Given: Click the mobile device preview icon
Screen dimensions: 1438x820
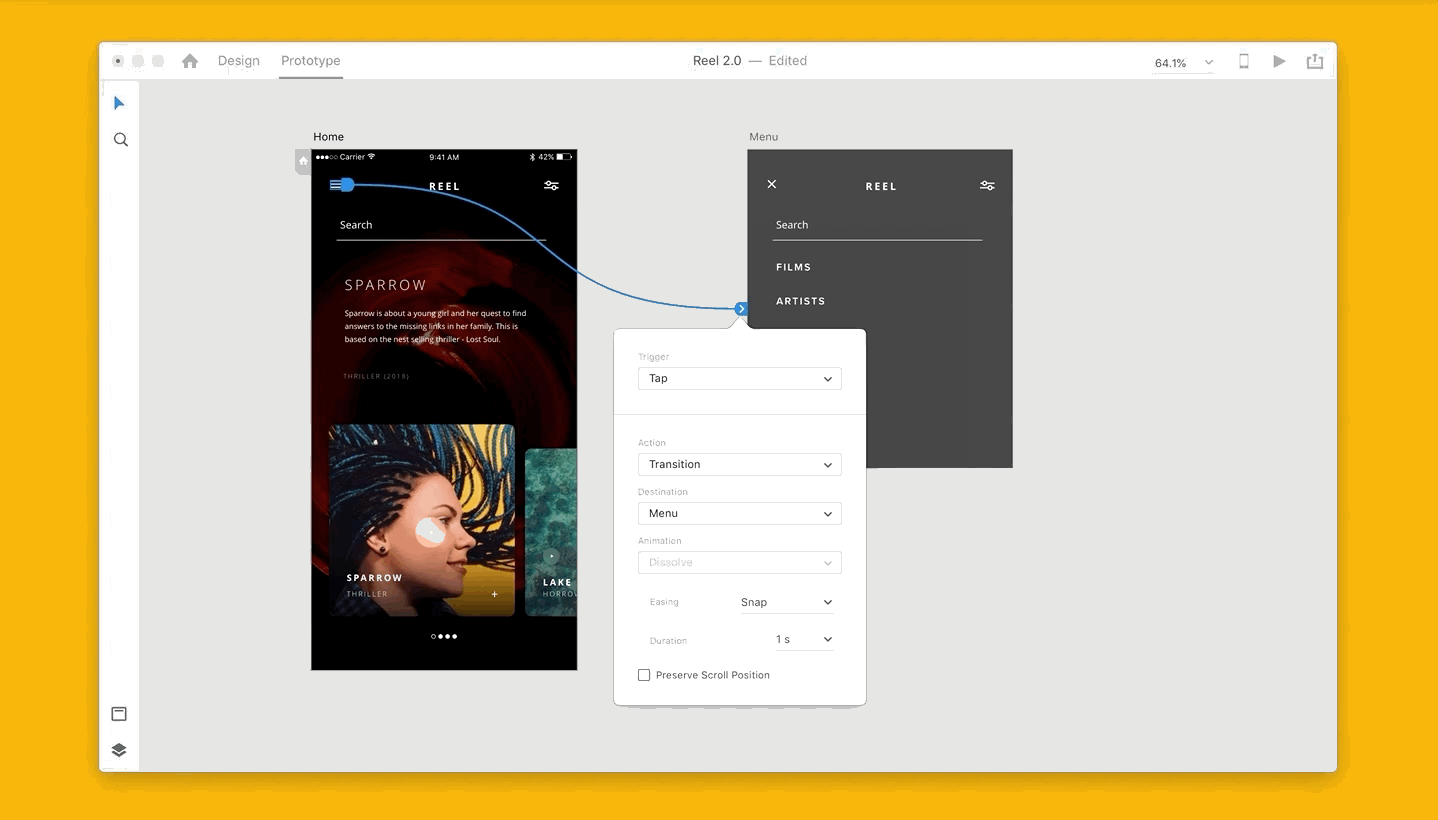Looking at the screenshot, I should pyautogui.click(x=1244, y=61).
